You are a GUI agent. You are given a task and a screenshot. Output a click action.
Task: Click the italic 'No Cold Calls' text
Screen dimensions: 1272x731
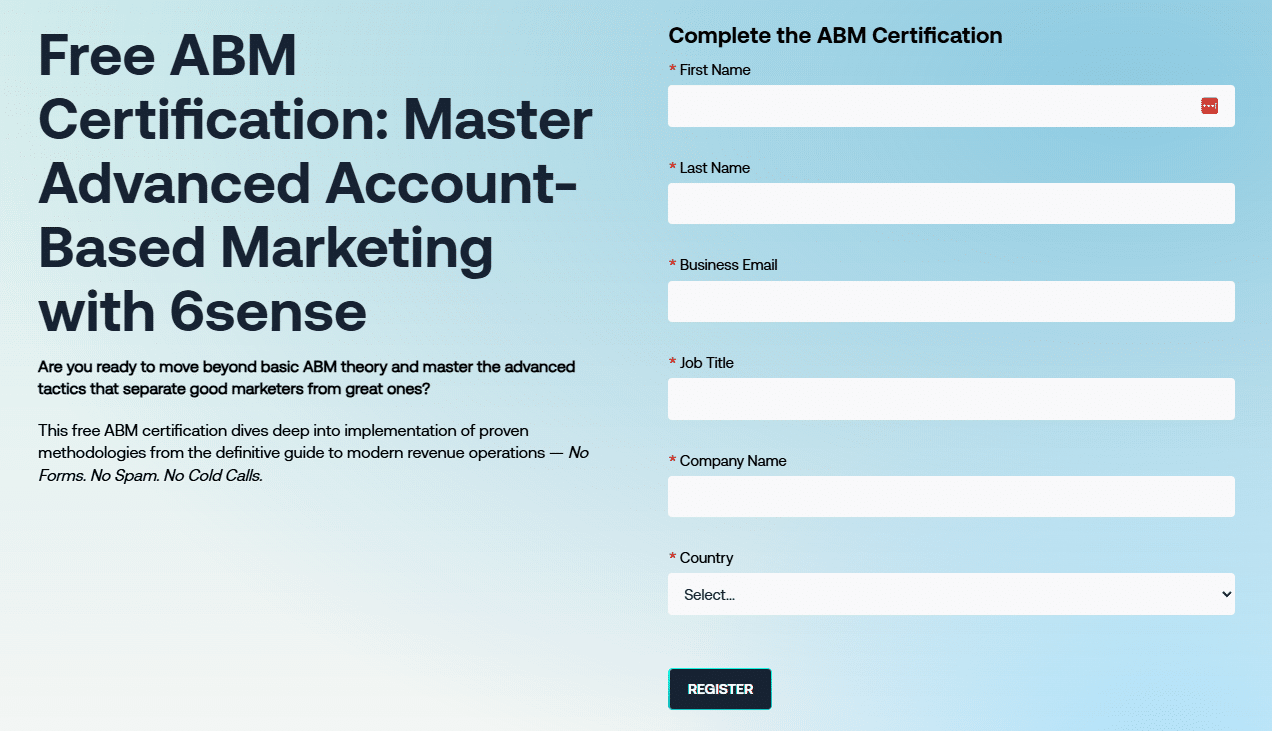(214, 476)
